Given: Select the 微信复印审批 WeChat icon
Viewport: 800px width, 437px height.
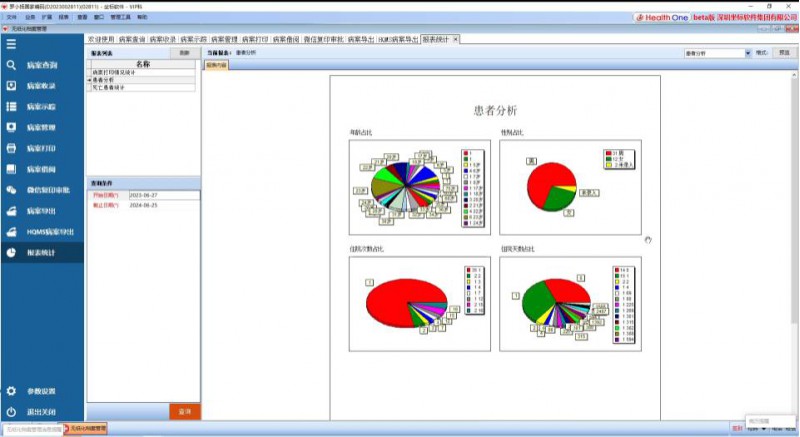Looking at the screenshot, I should 11,190.
